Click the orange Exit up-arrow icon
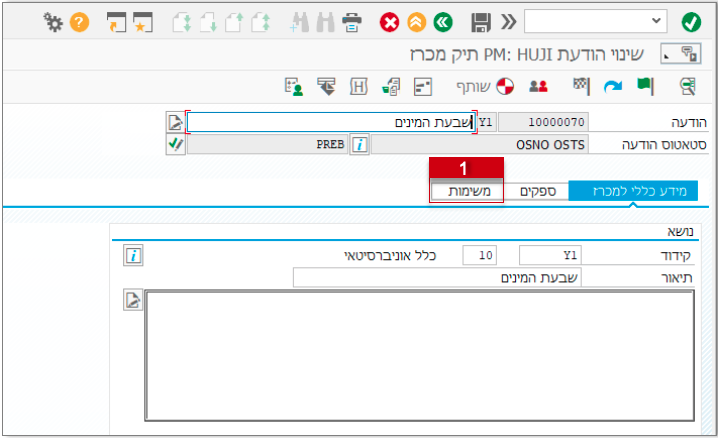The image size is (718, 438). [x=415, y=21]
